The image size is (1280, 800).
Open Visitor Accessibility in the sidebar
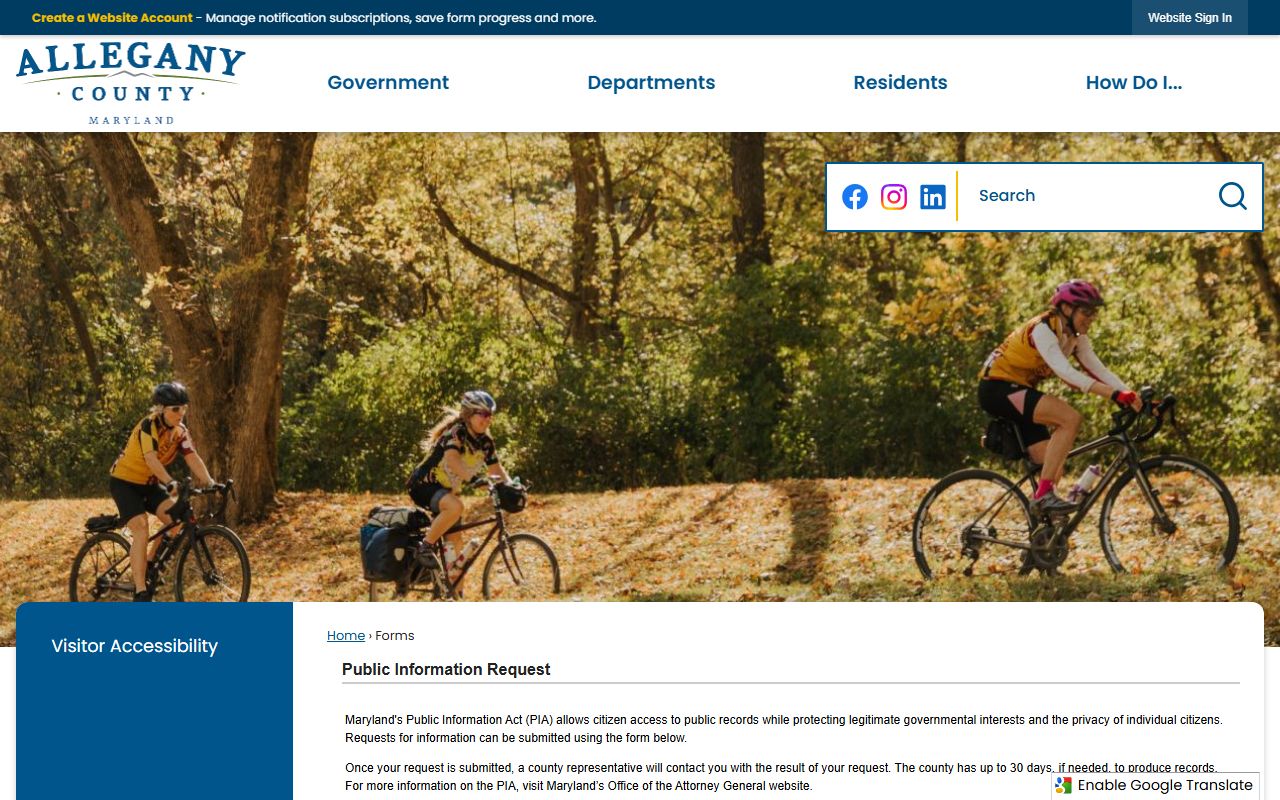point(134,646)
